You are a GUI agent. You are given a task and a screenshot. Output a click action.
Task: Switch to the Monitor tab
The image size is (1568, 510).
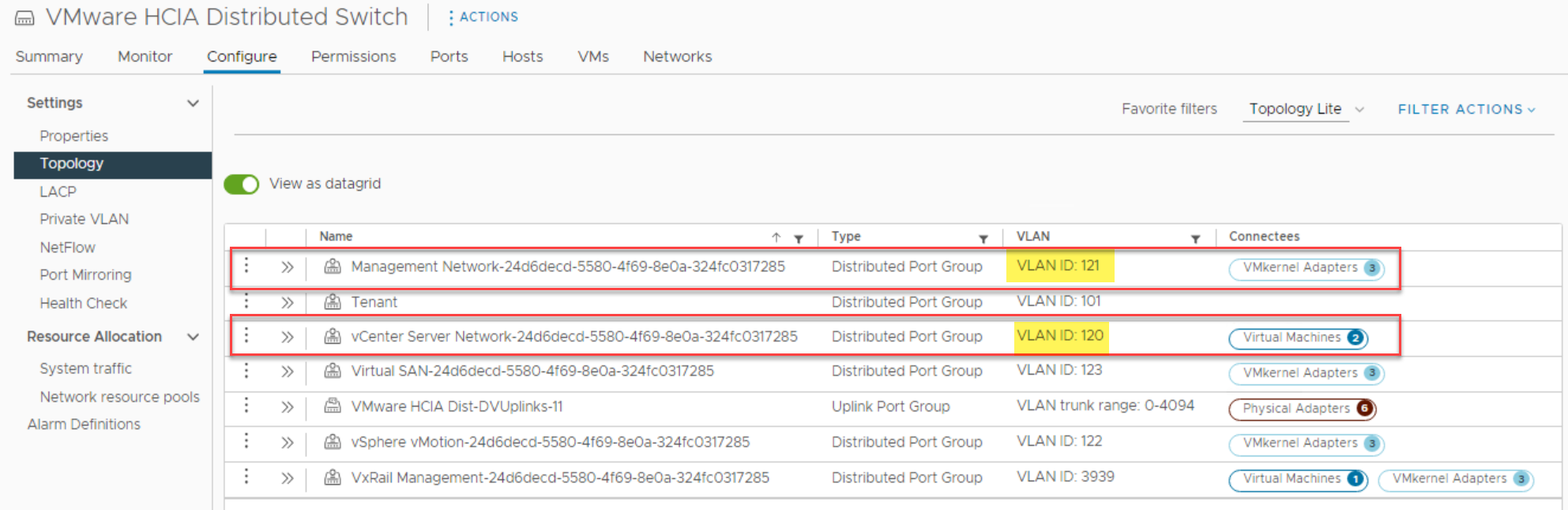click(145, 57)
